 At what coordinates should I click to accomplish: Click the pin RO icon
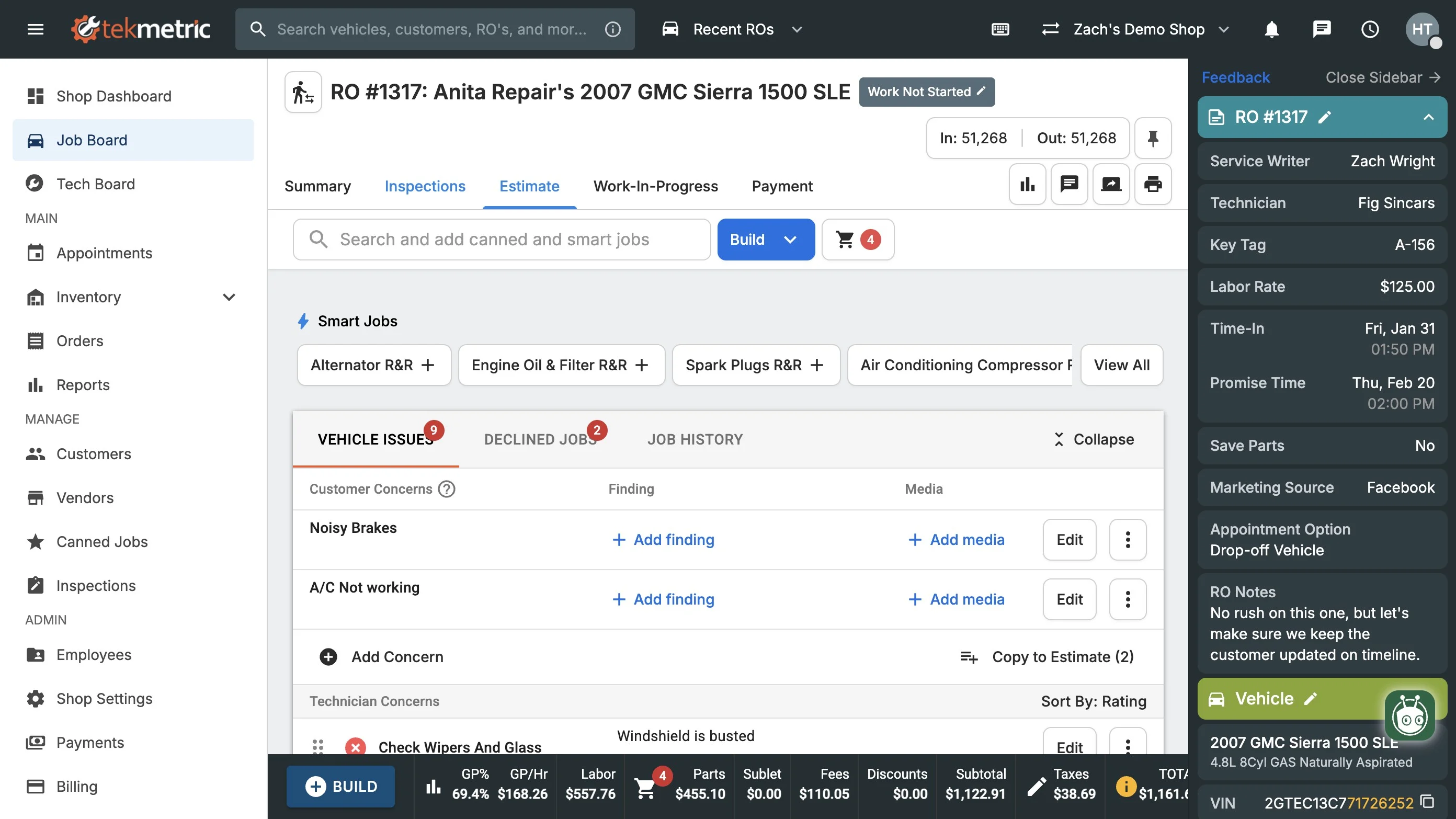tap(1153, 138)
